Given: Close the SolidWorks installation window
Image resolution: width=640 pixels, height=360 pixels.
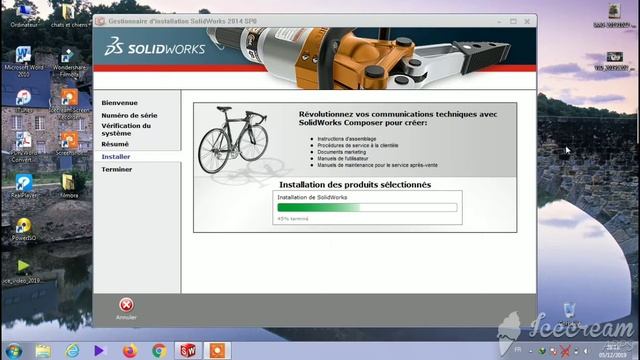Looking at the screenshot, I should (527, 21).
